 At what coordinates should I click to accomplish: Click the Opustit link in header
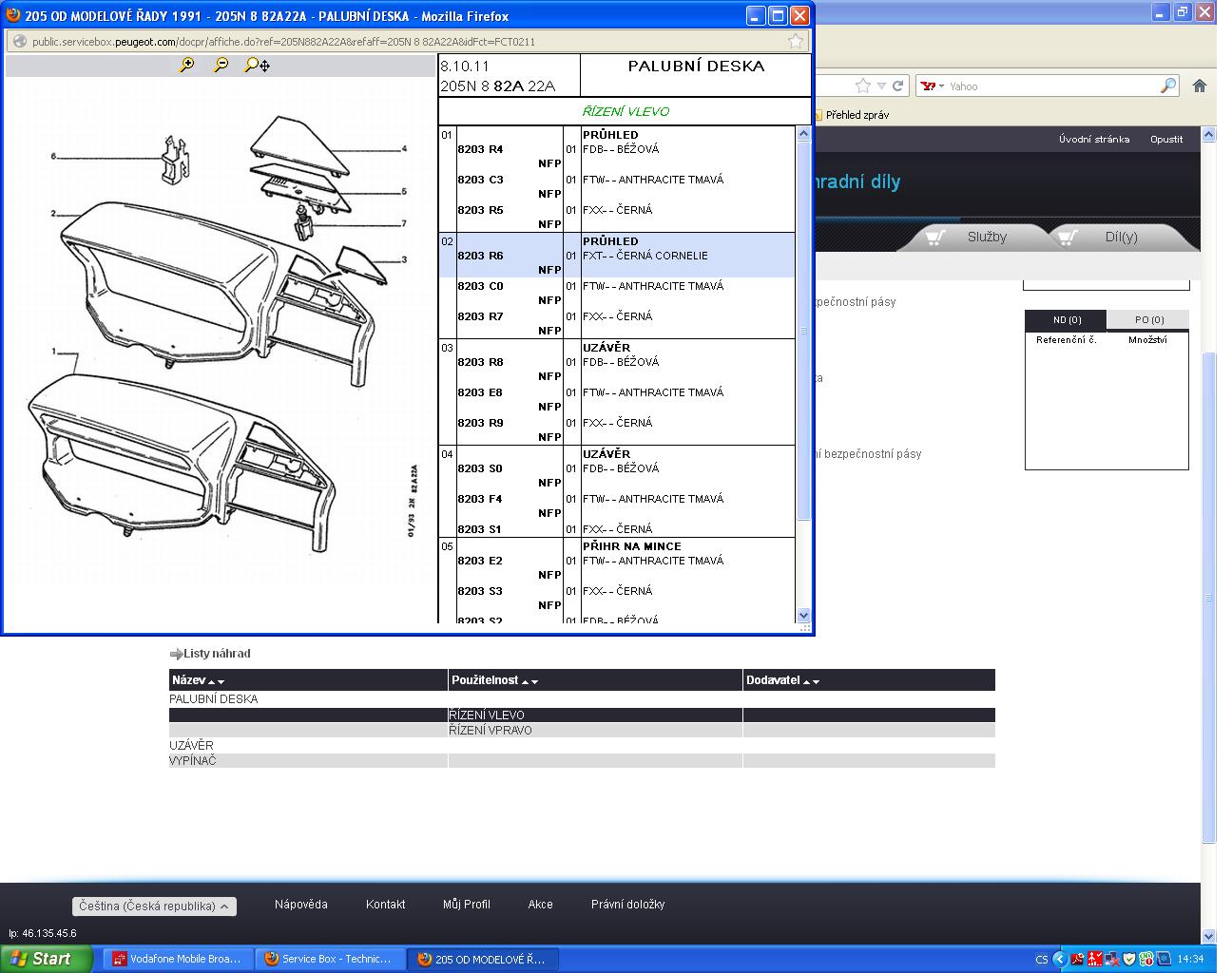(x=1165, y=139)
